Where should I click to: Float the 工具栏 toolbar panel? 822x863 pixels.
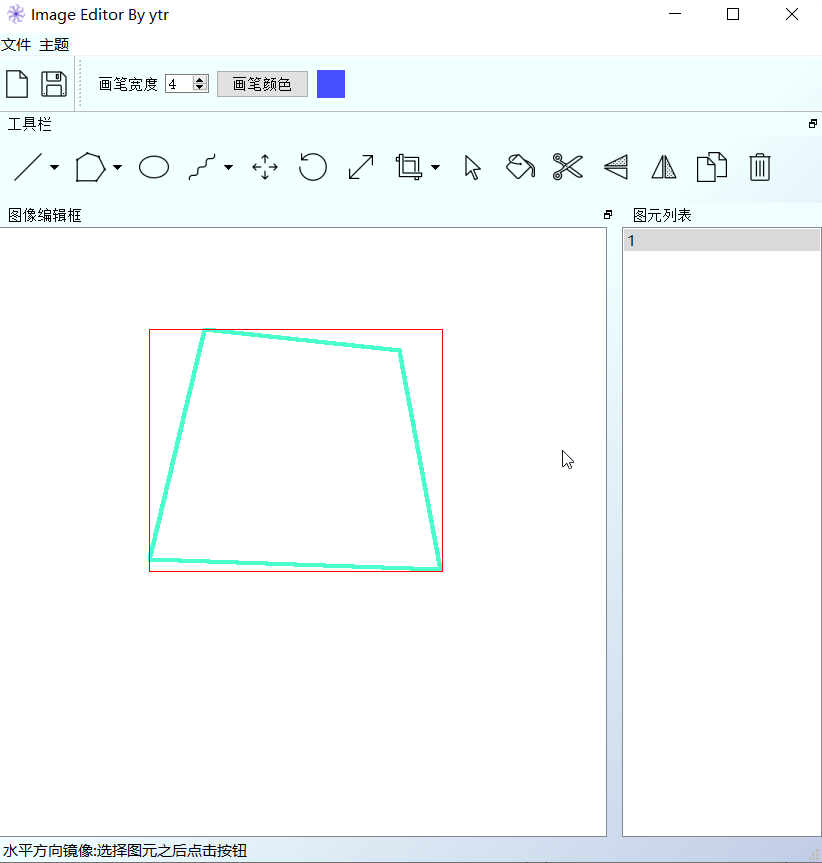(x=813, y=124)
